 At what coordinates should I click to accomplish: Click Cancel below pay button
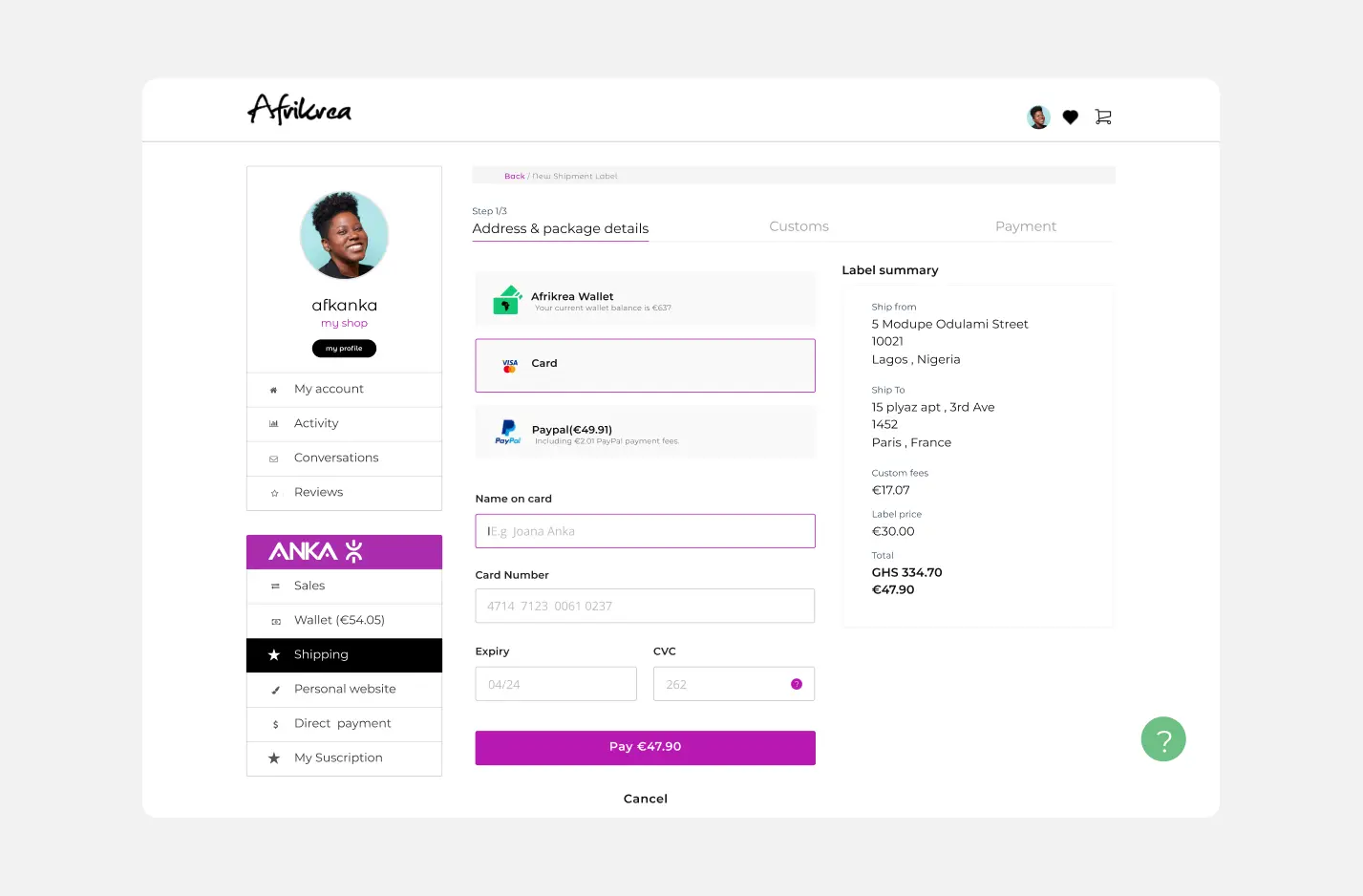tap(646, 799)
